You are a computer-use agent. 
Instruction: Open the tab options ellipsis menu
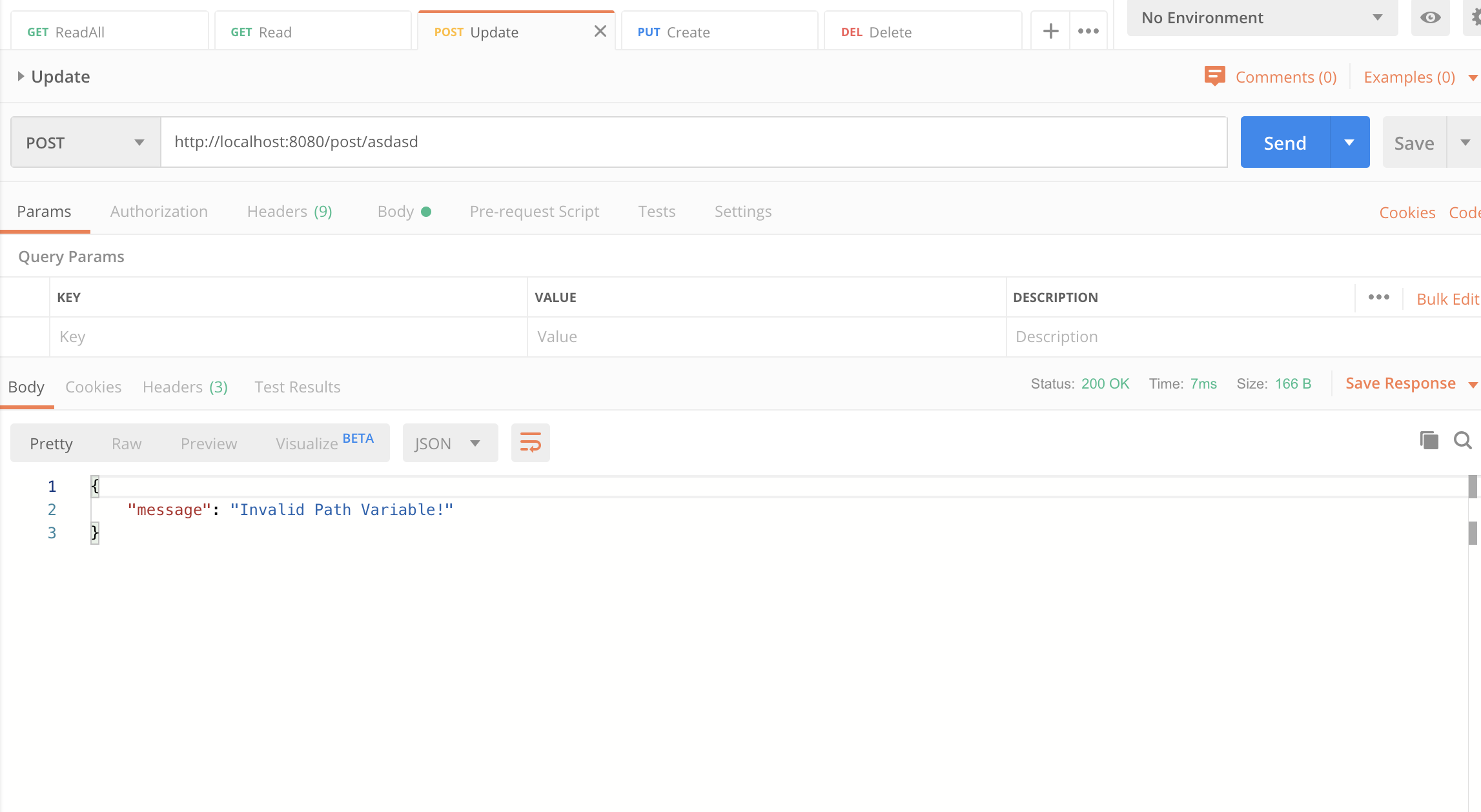(1088, 31)
